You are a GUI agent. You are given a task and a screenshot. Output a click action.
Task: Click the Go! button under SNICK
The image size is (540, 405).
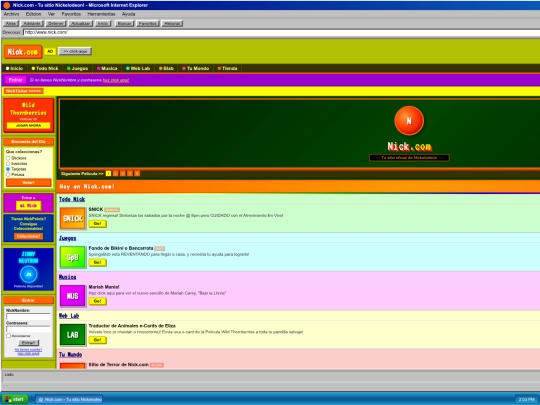point(98,224)
